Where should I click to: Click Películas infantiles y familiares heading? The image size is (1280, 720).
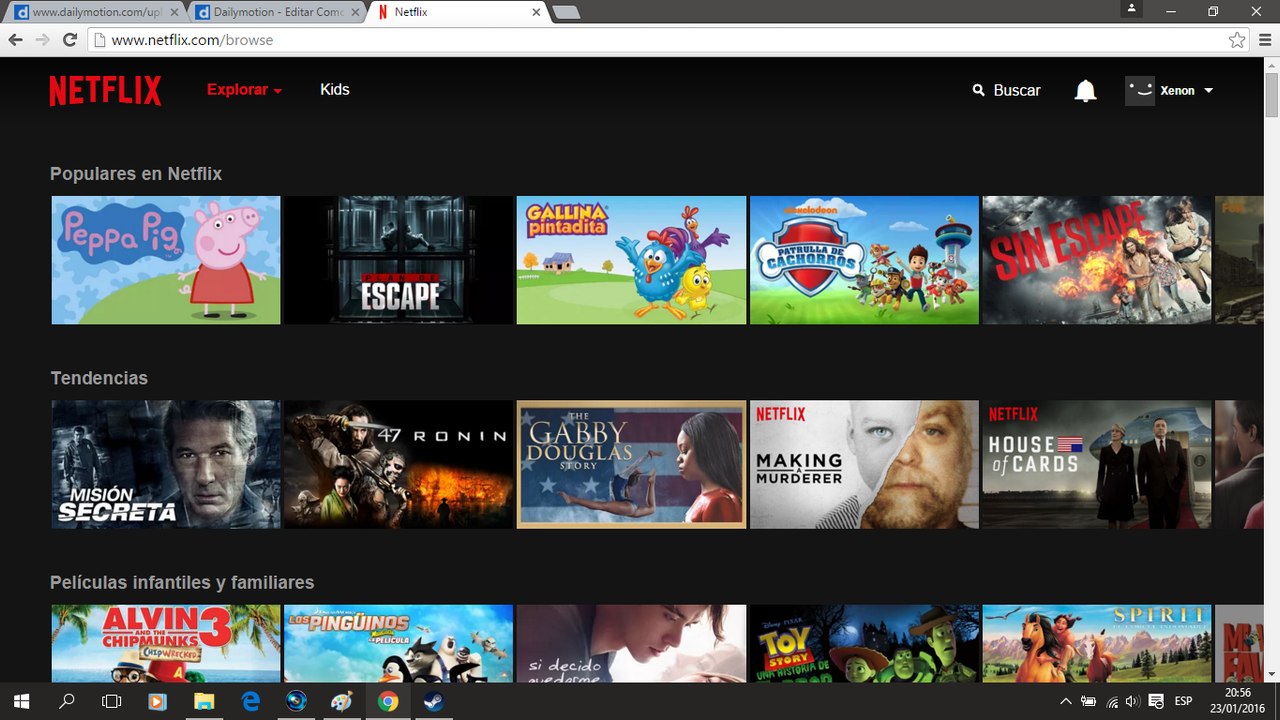[182, 583]
